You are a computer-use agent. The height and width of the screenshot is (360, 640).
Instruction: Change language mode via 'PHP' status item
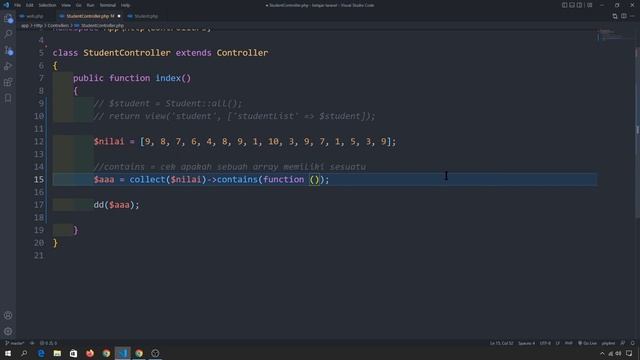(x=569, y=343)
